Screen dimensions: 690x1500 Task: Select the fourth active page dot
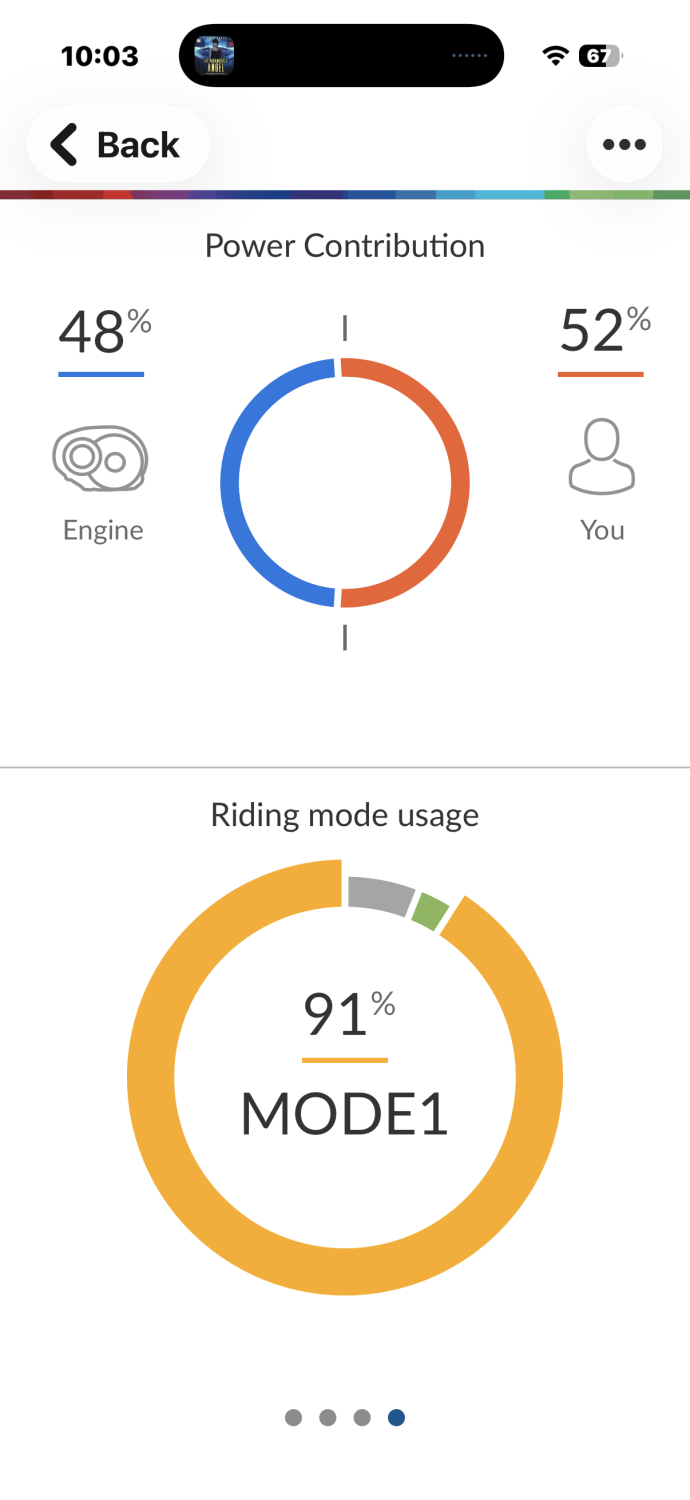[396, 1417]
